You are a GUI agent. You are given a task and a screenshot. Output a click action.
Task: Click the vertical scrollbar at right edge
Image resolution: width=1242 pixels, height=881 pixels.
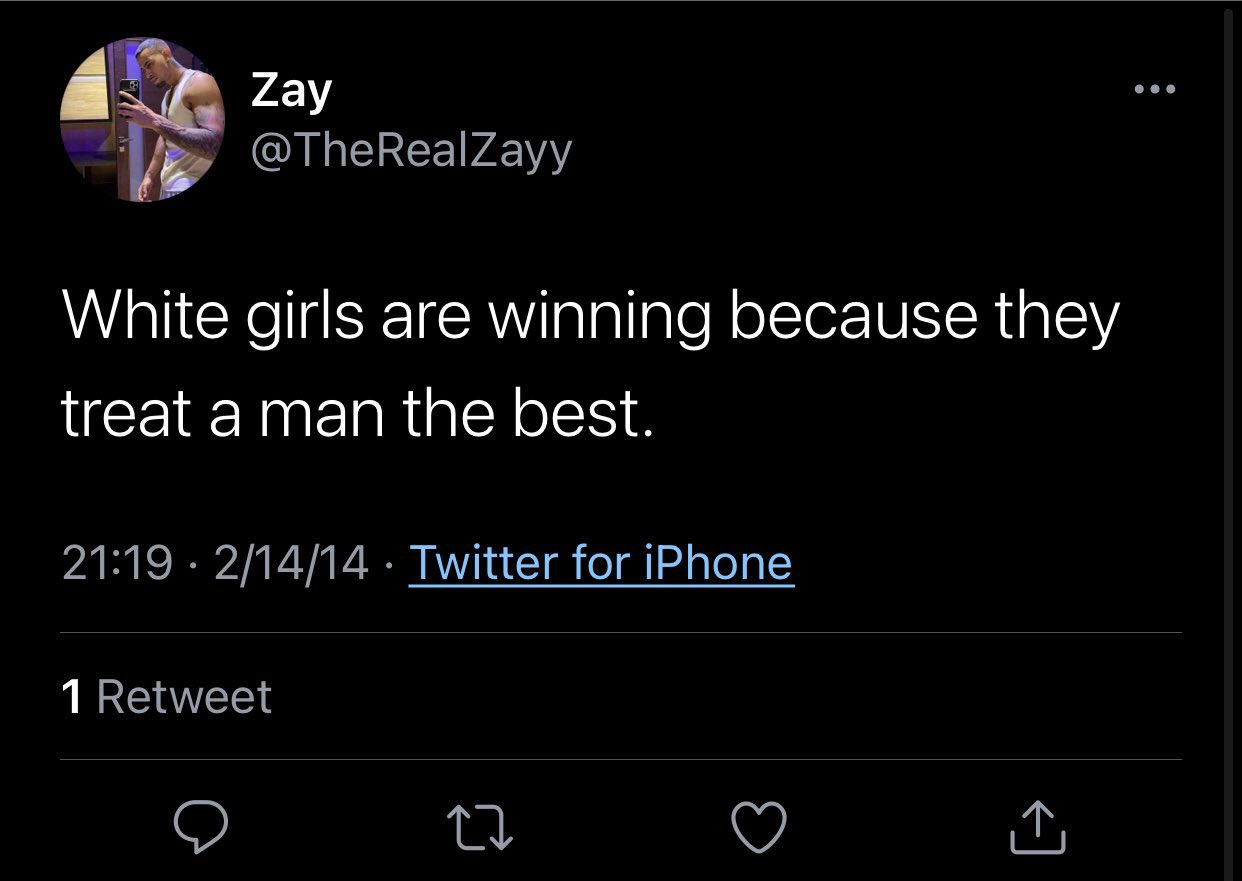1229,440
